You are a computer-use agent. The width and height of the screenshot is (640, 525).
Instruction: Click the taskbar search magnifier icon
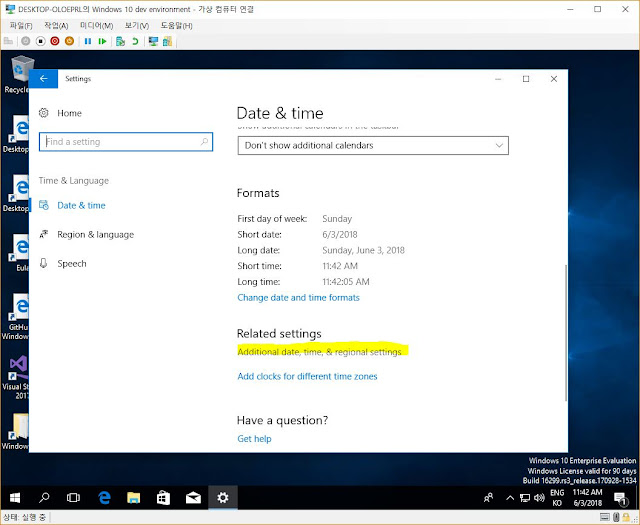pyautogui.click(x=44, y=498)
